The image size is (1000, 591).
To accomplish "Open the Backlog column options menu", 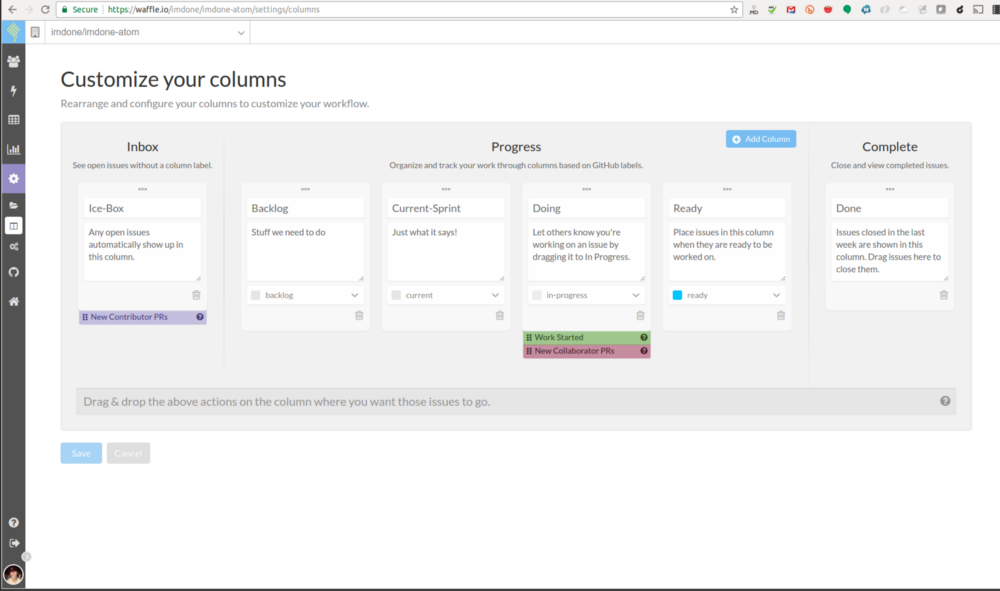I will click(304, 189).
